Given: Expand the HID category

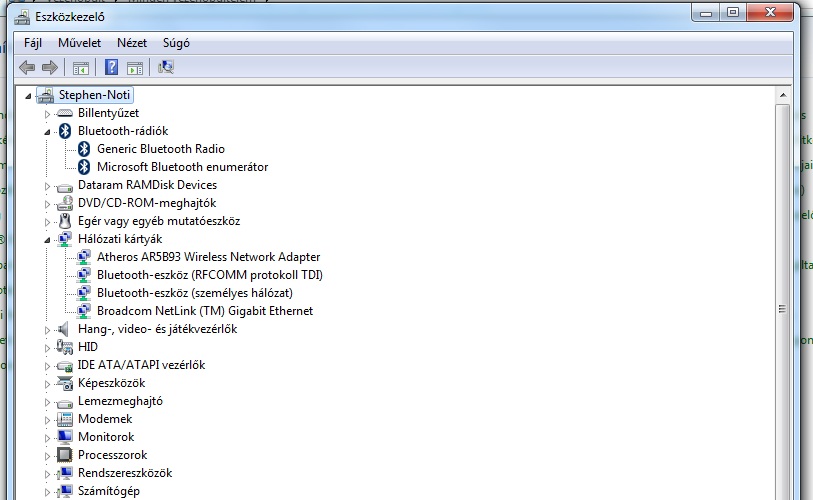Looking at the screenshot, I should (x=47, y=348).
